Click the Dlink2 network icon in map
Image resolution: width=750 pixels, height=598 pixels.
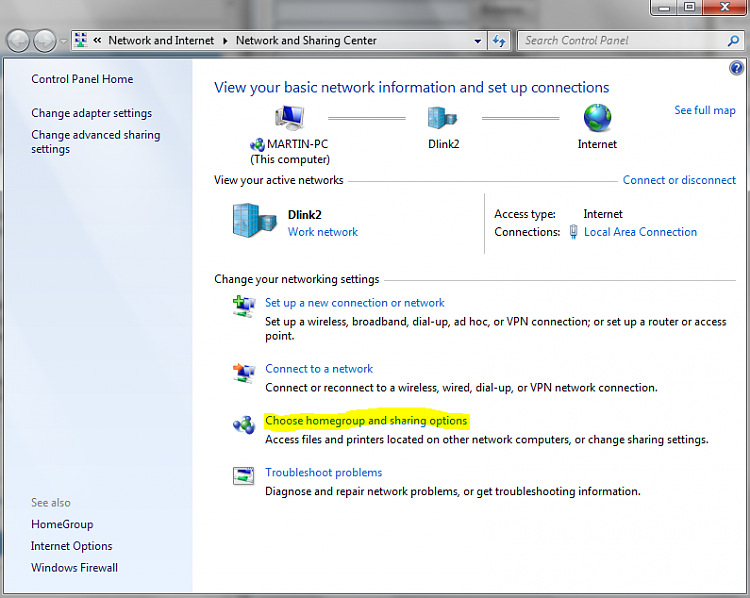[442, 117]
